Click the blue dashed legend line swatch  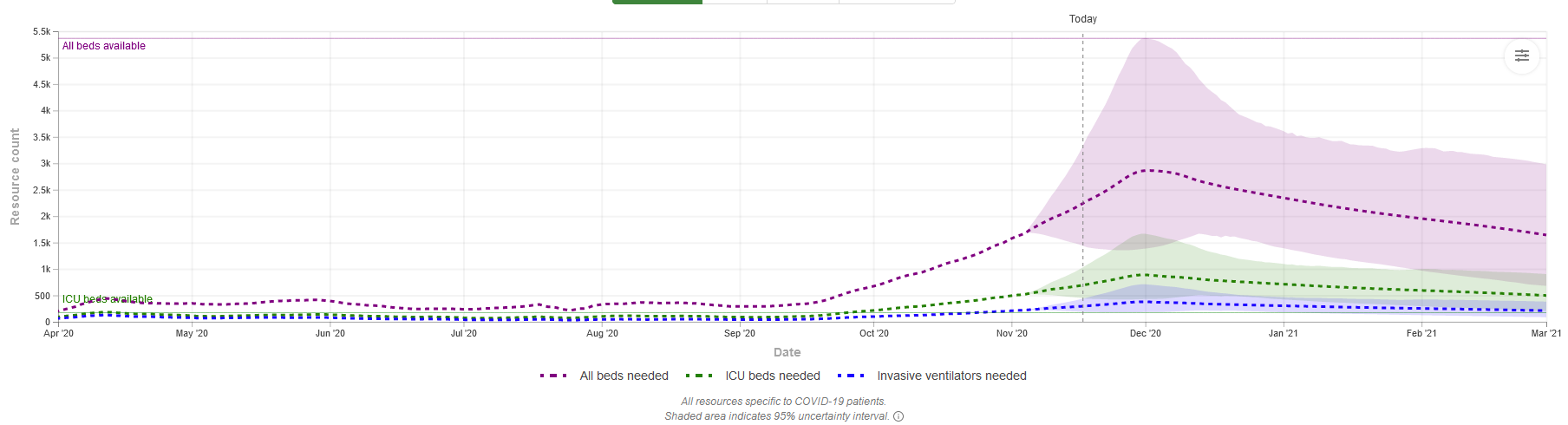coord(851,376)
